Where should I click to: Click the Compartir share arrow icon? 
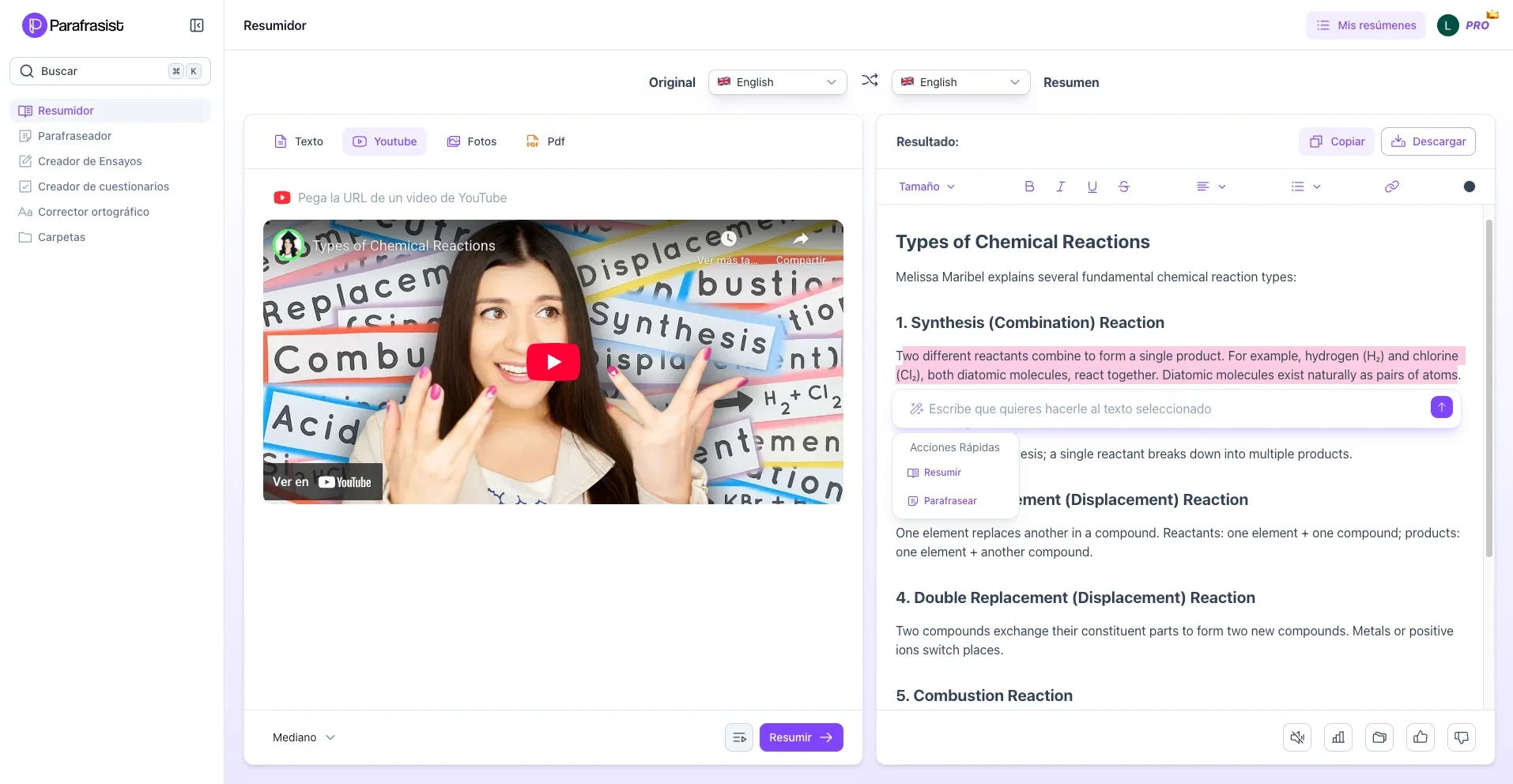801,239
